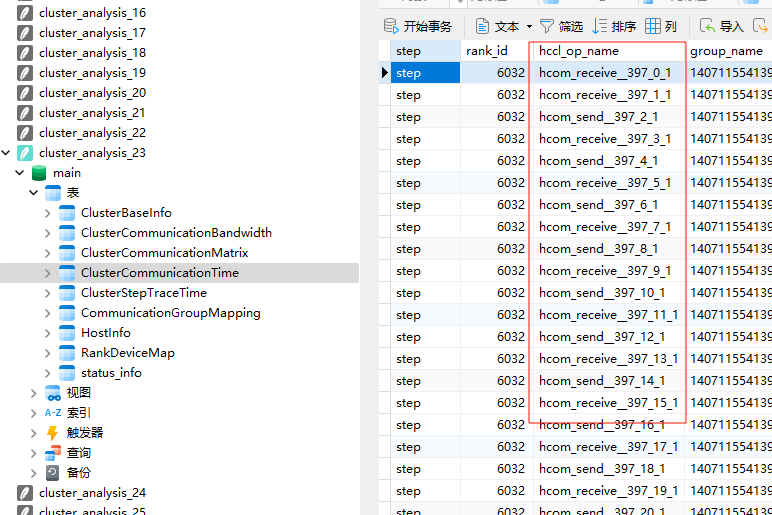
Task: Expand the 索引 indexes folder
Action: click(x=33, y=413)
